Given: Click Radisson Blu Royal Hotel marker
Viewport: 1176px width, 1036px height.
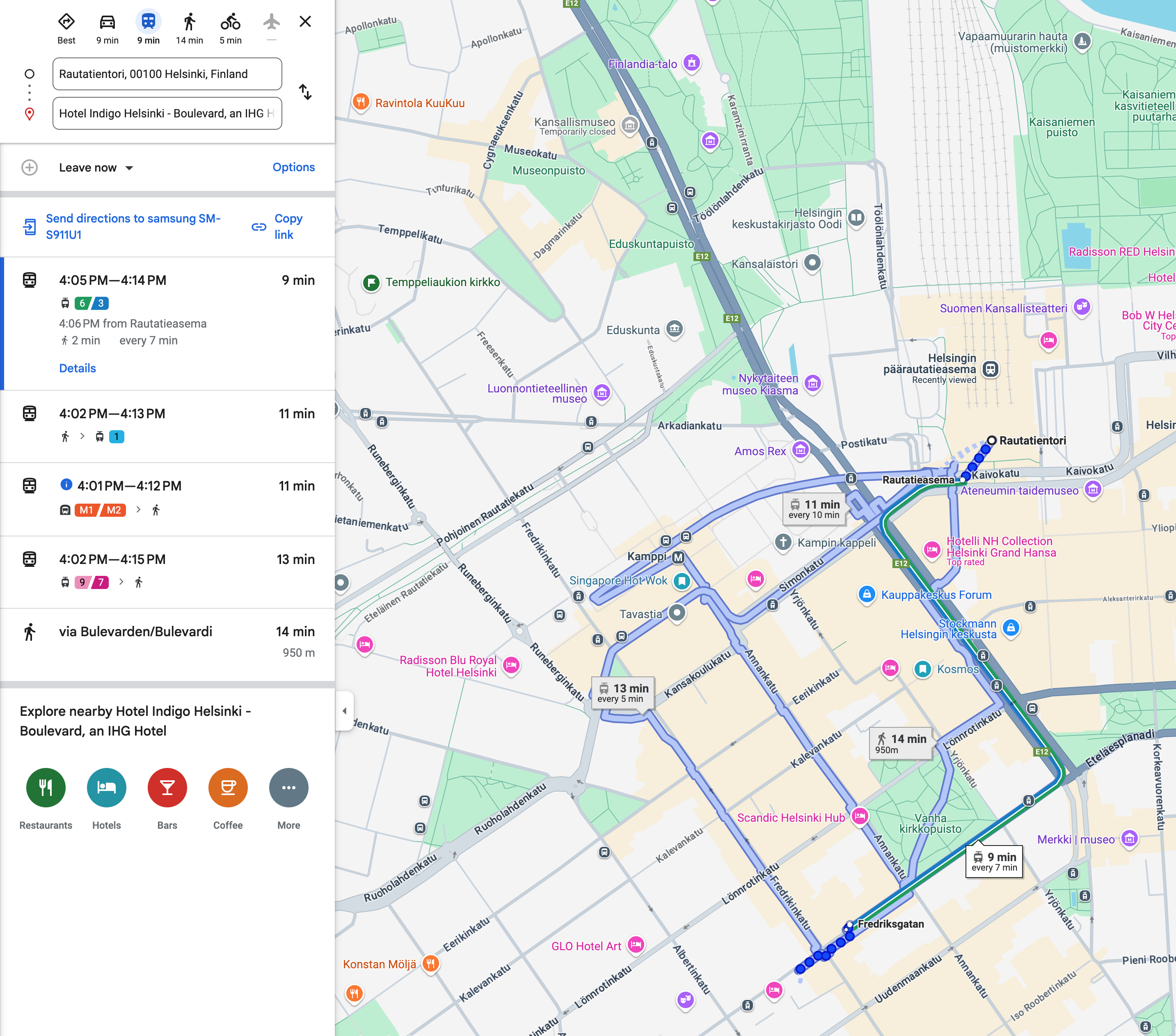Looking at the screenshot, I should click(511, 666).
